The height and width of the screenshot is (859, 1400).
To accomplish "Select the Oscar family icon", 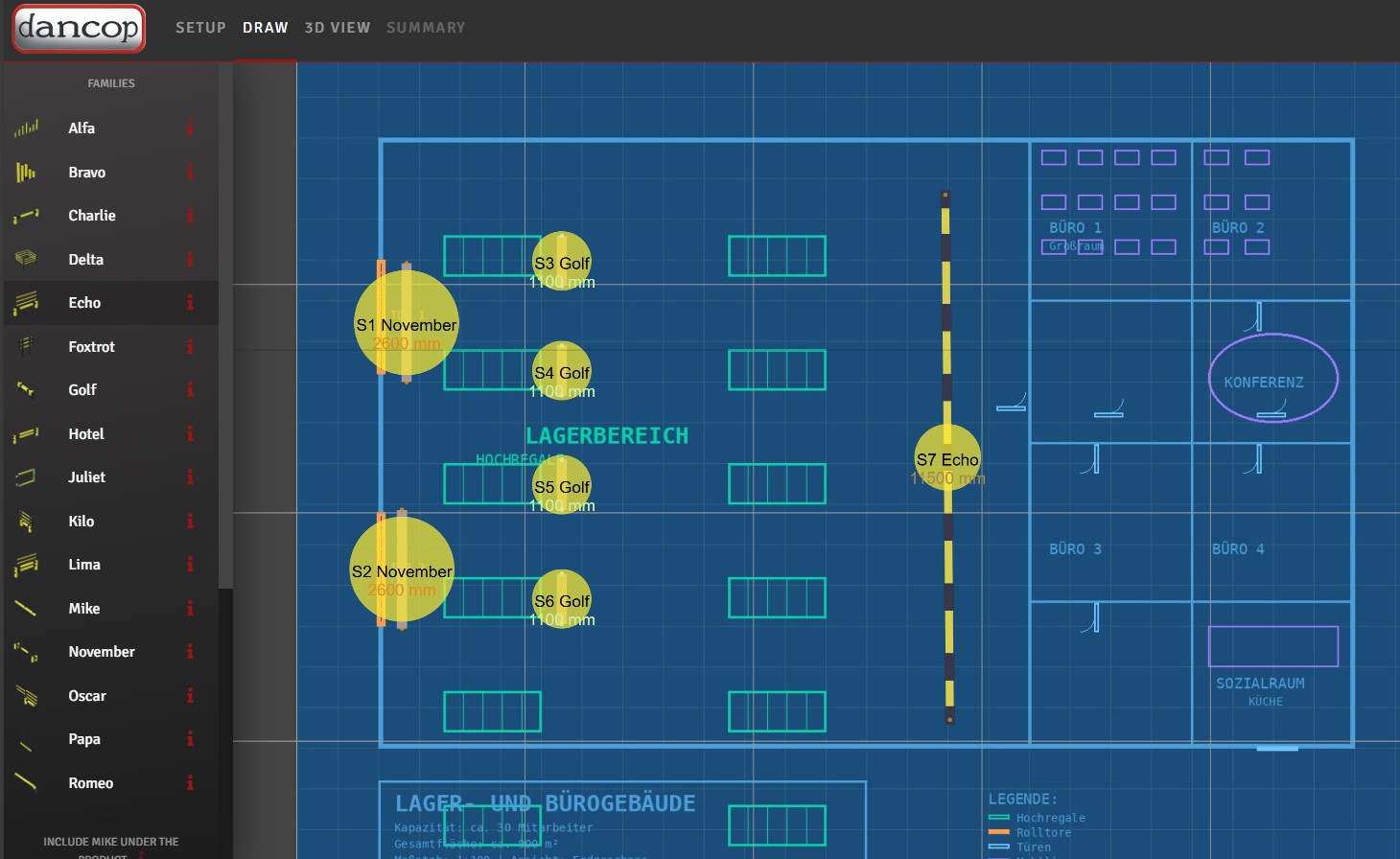I will (26, 696).
